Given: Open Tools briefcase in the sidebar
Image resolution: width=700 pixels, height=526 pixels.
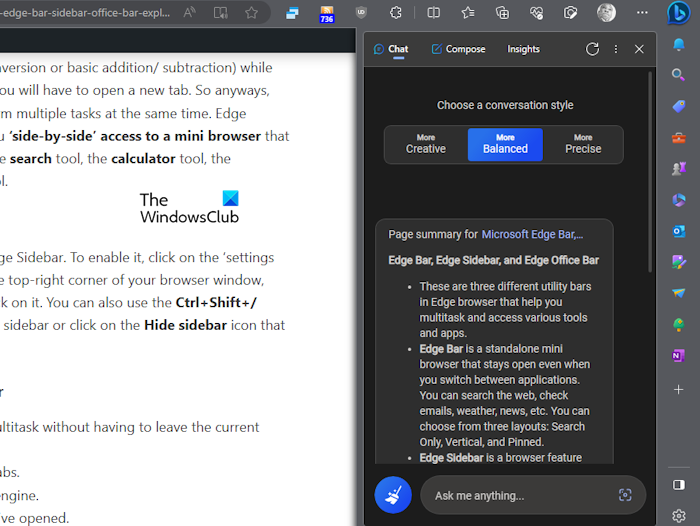Looking at the screenshot, I should 679,138.
